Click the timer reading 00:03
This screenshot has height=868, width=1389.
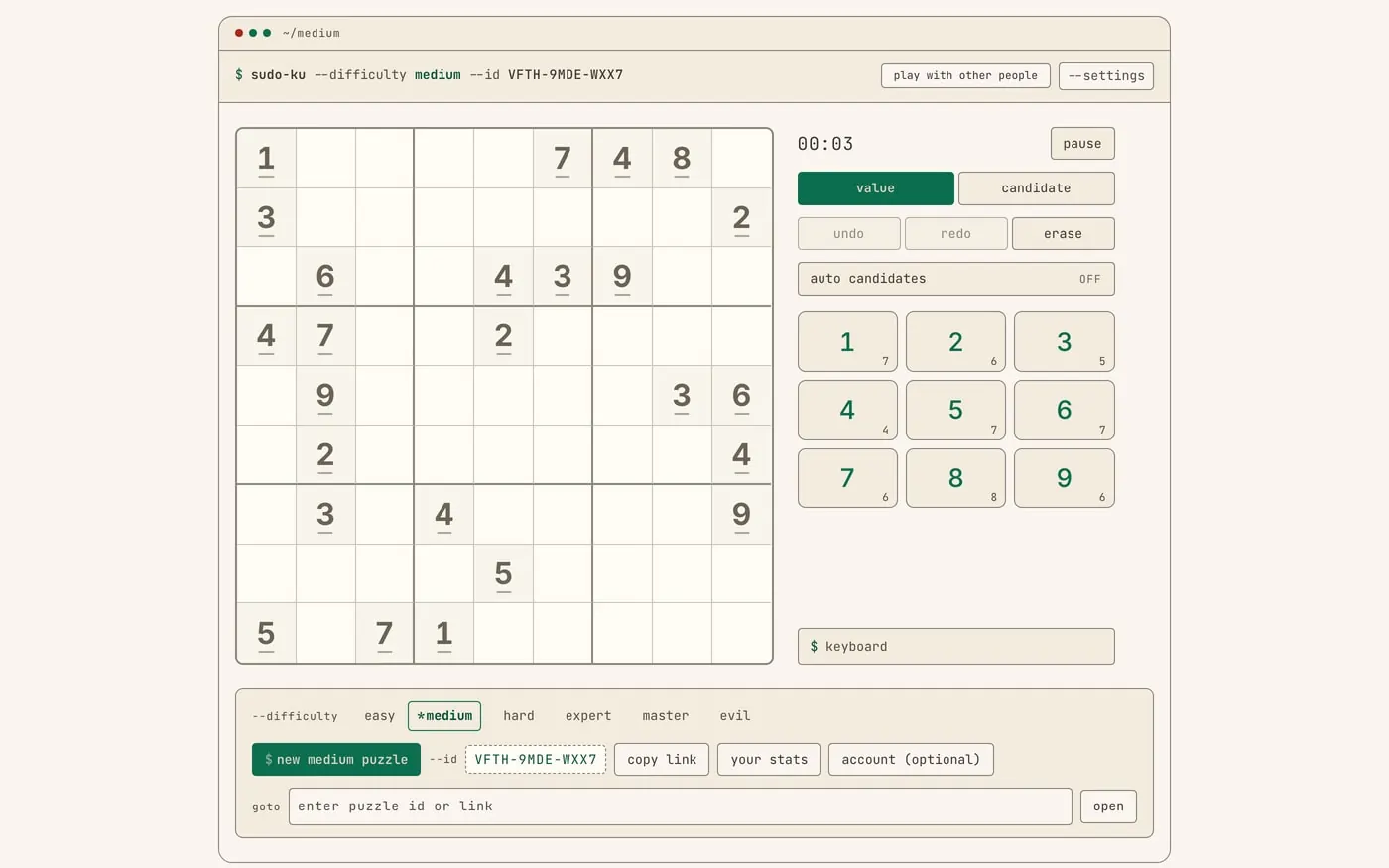825,144
